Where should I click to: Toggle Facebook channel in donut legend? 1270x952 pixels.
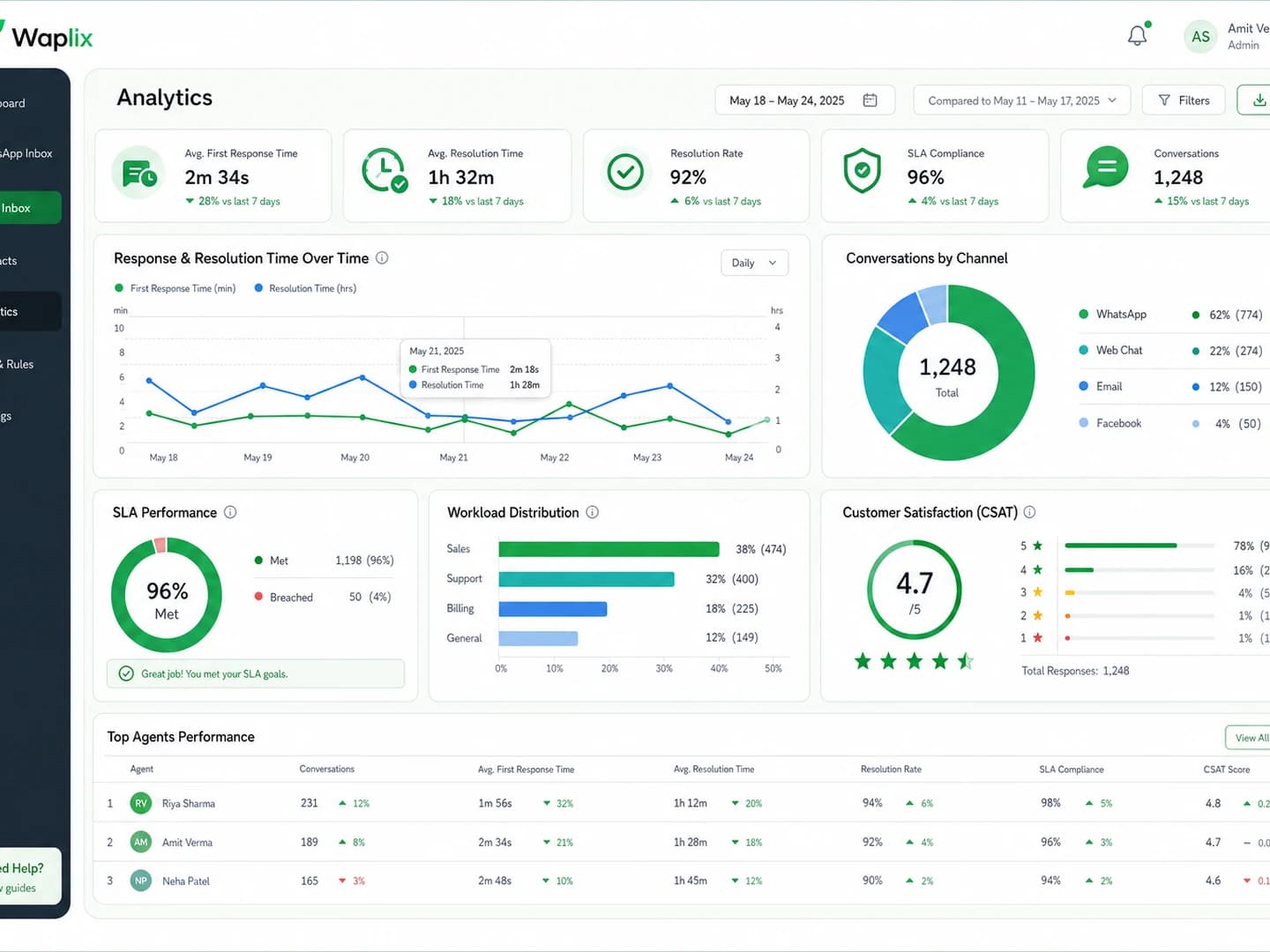coord(1109,423)
